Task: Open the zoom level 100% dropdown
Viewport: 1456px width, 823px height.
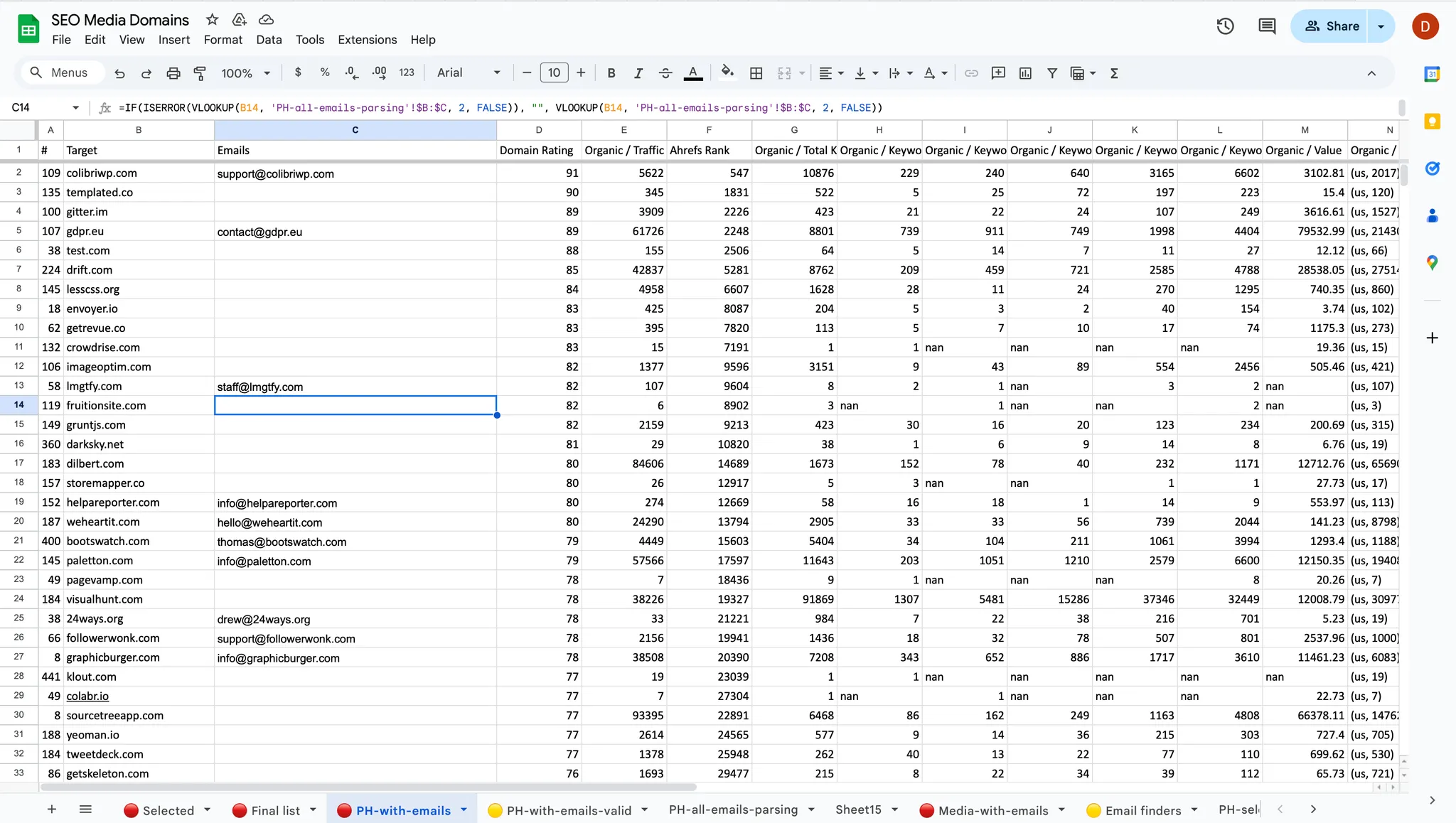Action: 245,73
